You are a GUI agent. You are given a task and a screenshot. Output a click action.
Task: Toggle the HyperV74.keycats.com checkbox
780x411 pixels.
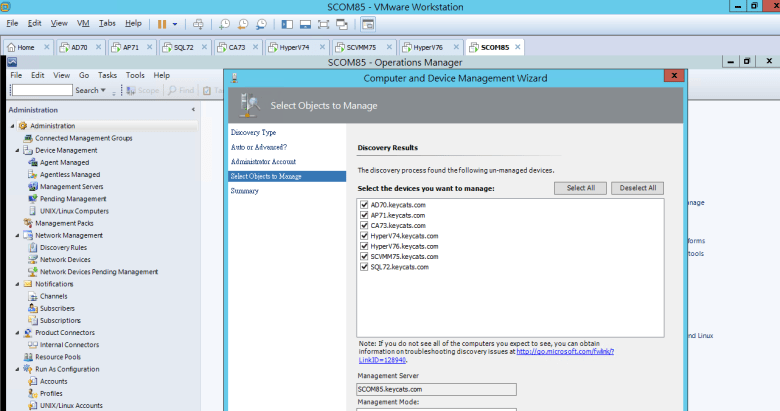coord(363,236)
